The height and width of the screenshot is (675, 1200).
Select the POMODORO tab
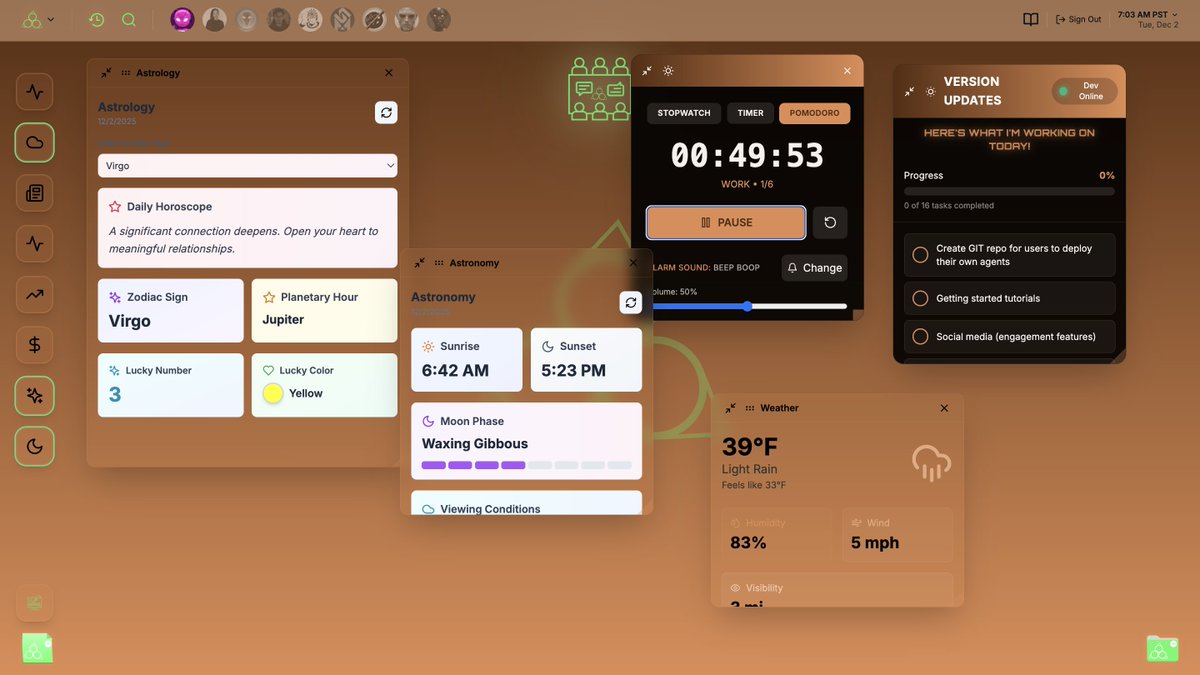(815, 113)
